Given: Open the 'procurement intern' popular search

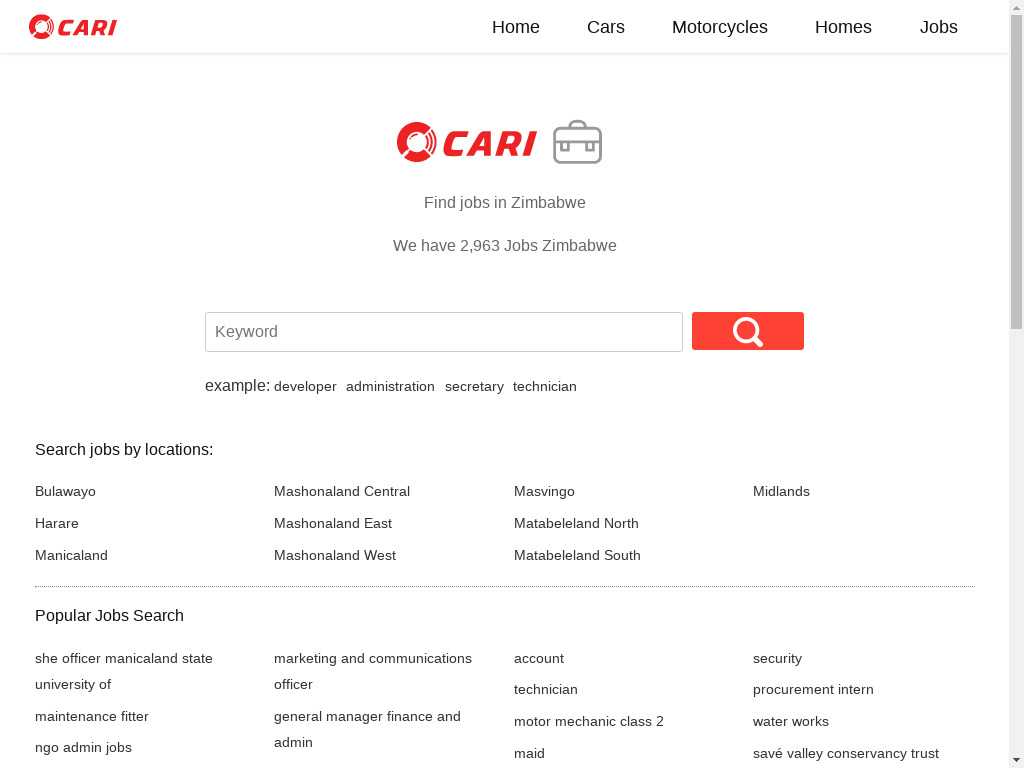Looking at the screenshot, I should tap(813, 690).
